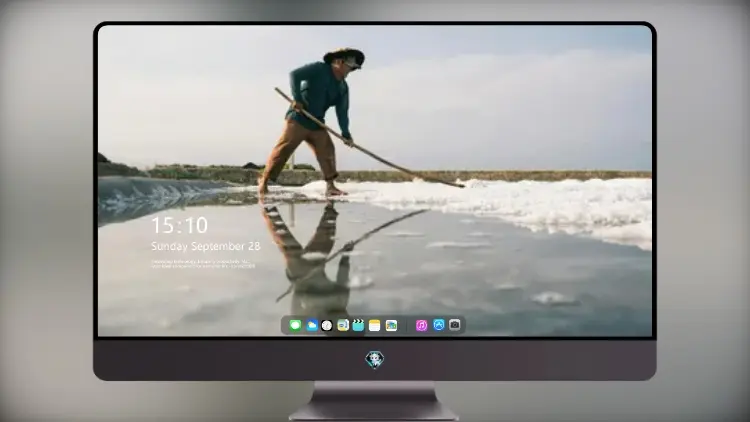Open the Photos gallery icon in dock
Image resolution: width=750 pixels, height=422 pixels.
click(391, 325)
